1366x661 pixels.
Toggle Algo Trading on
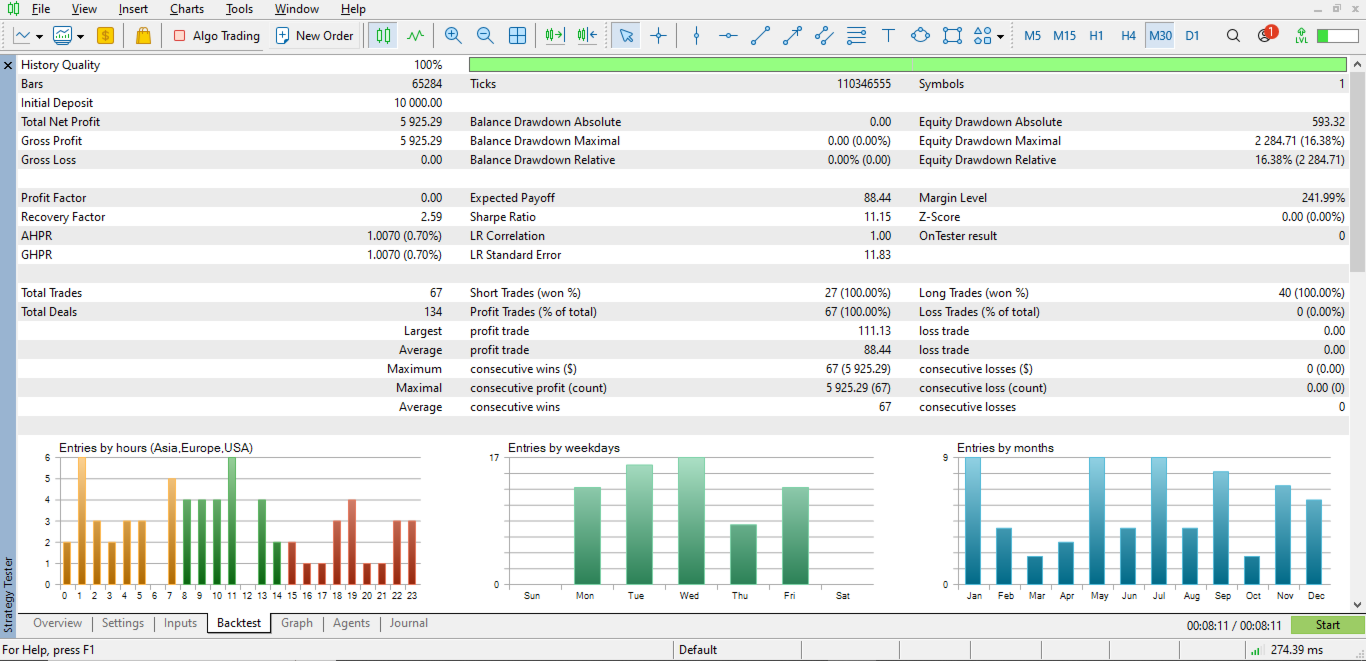tap(216, 36)
